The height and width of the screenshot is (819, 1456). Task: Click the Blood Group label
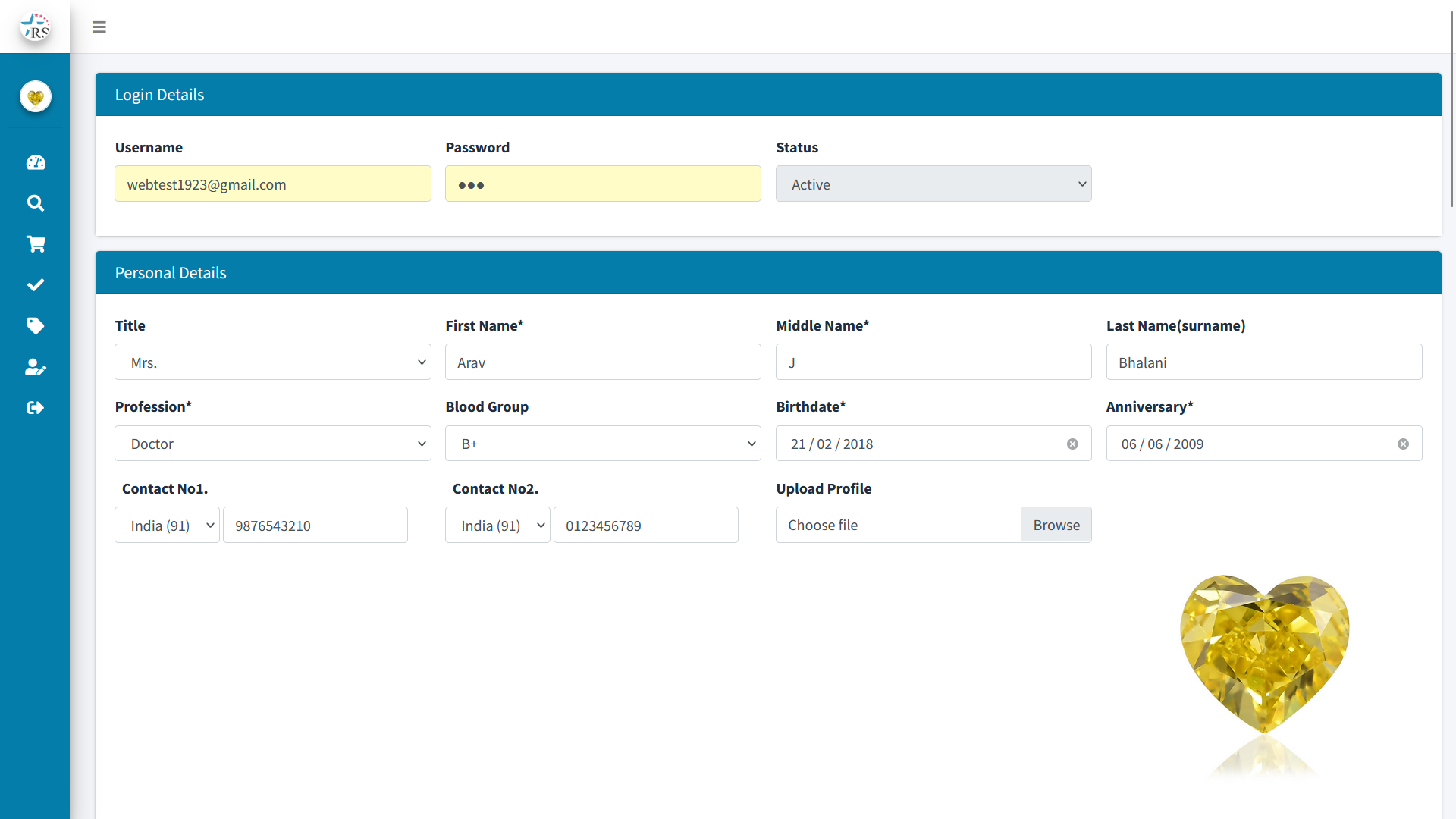click(x=487, y=407)
